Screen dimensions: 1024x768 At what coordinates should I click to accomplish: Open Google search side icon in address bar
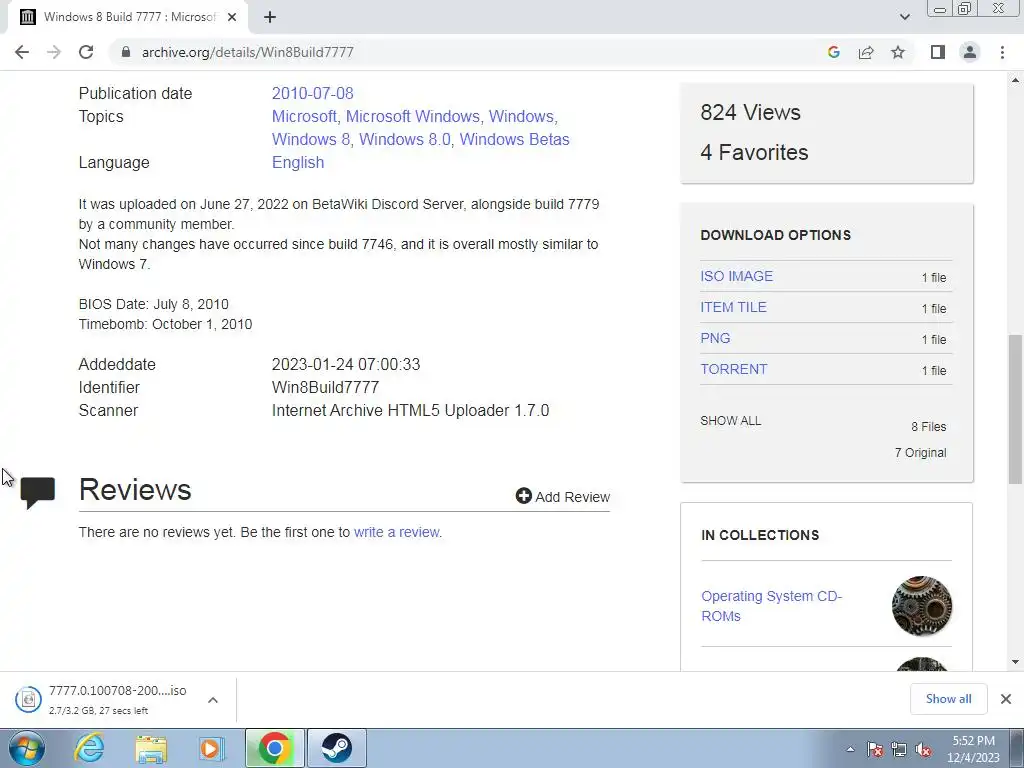click(x=833, y=52)
